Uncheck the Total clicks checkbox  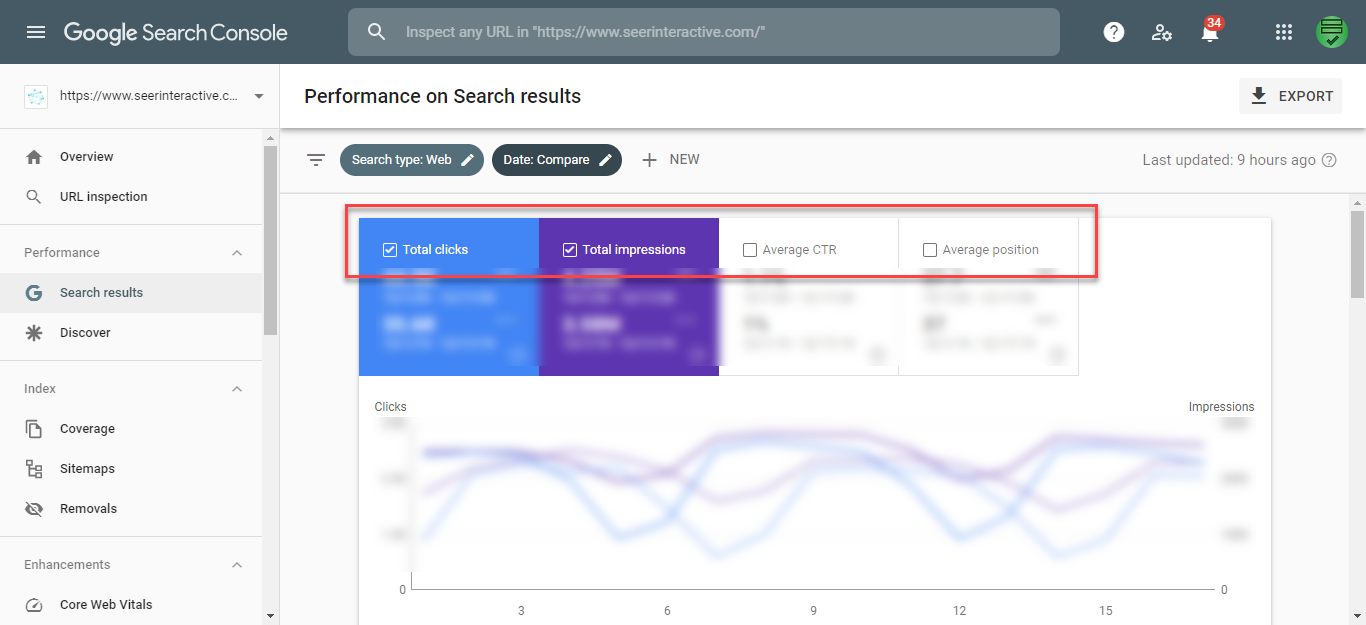click(390, 250)
